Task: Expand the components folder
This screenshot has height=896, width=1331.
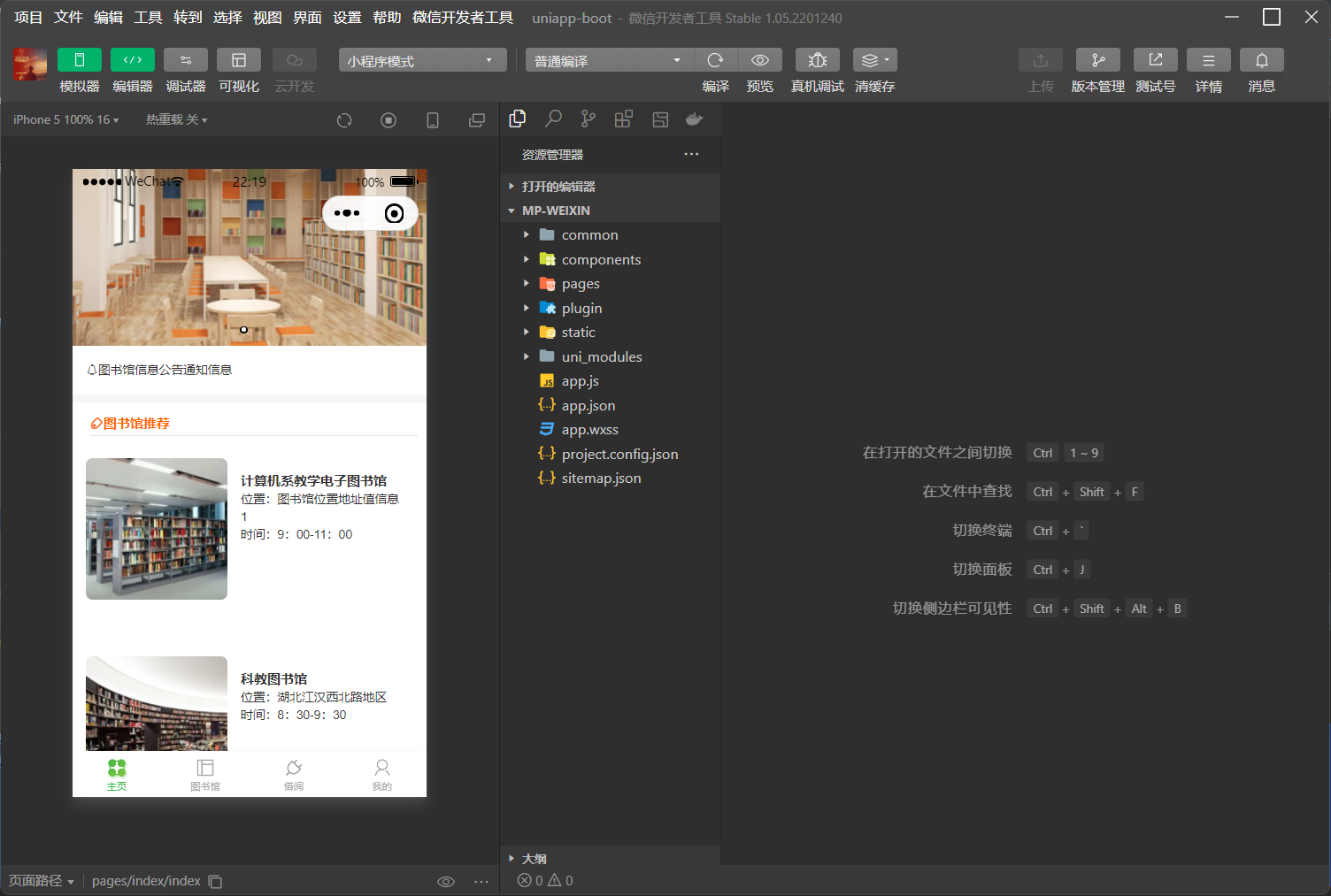Action: click(x=611, y=259)
